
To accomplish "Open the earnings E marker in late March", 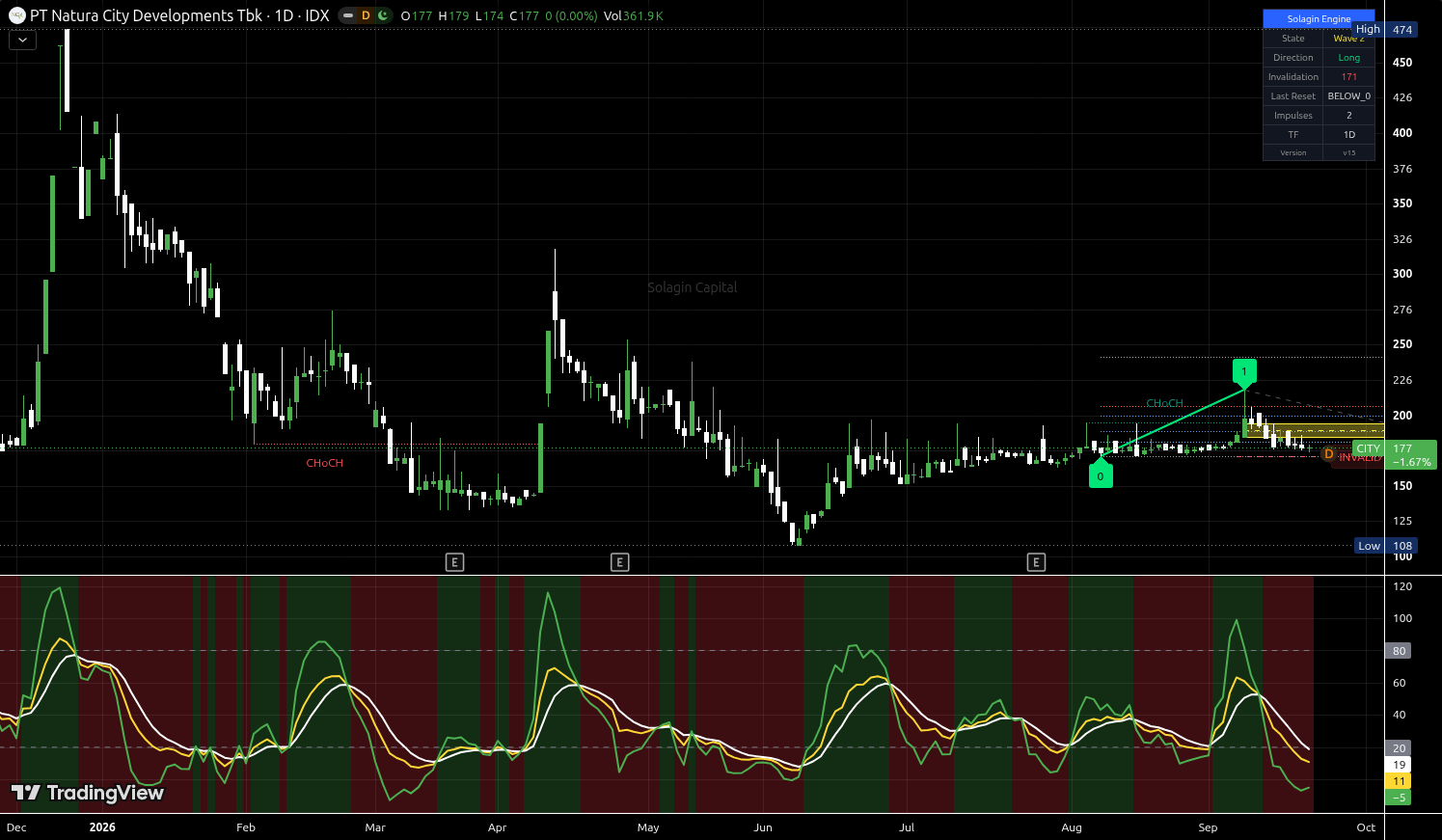I will pyautogui.click(x=454, y=562).
